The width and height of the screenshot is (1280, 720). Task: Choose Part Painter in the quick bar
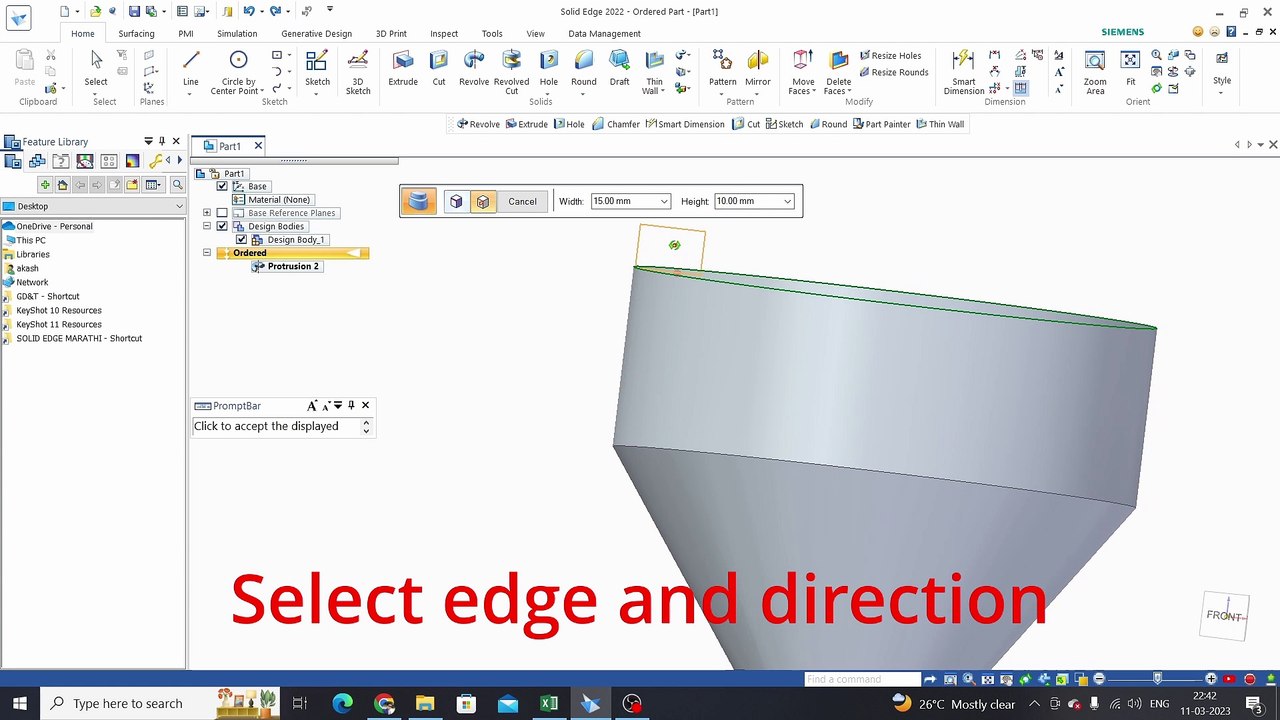tap(881, 124)
